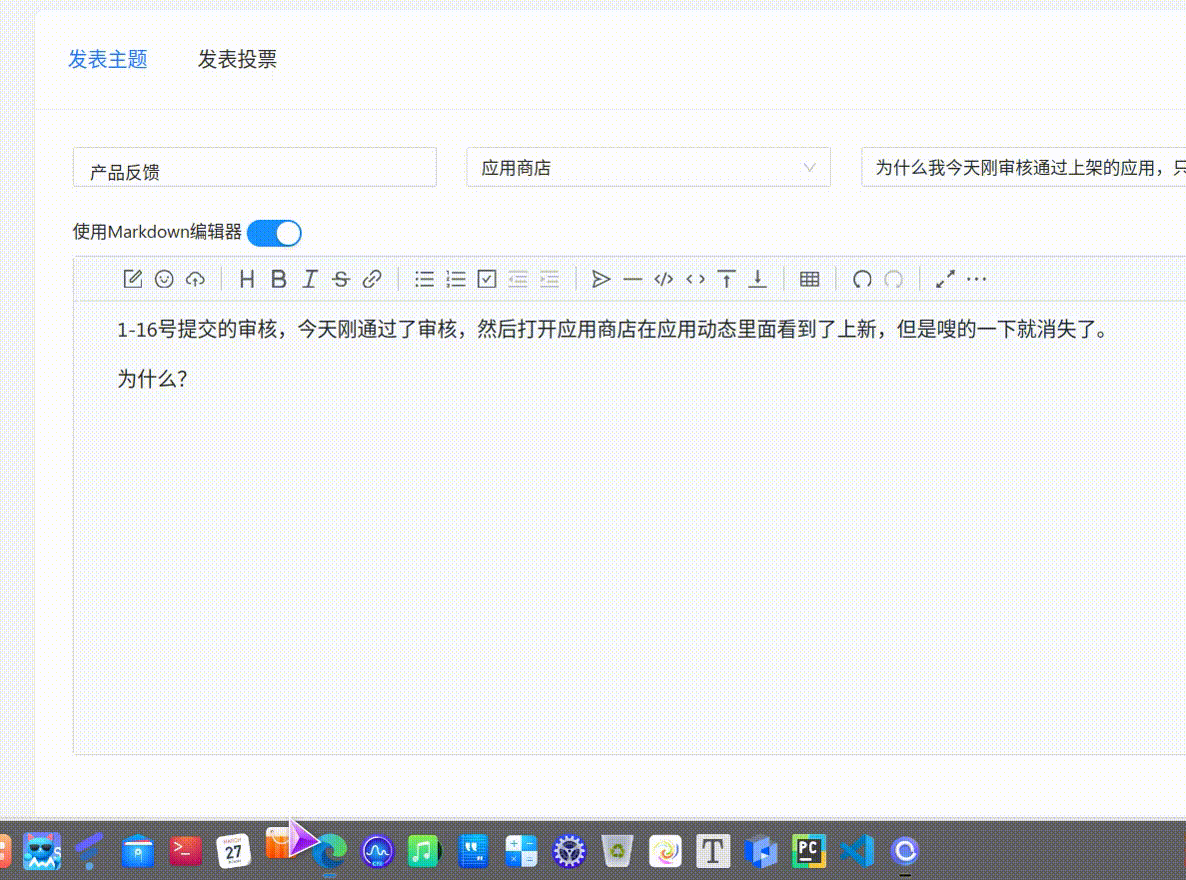Insert a task checklist
The width and height of the screenshot is (1186, 880).
pyautogui.click(x=487, y=279)
